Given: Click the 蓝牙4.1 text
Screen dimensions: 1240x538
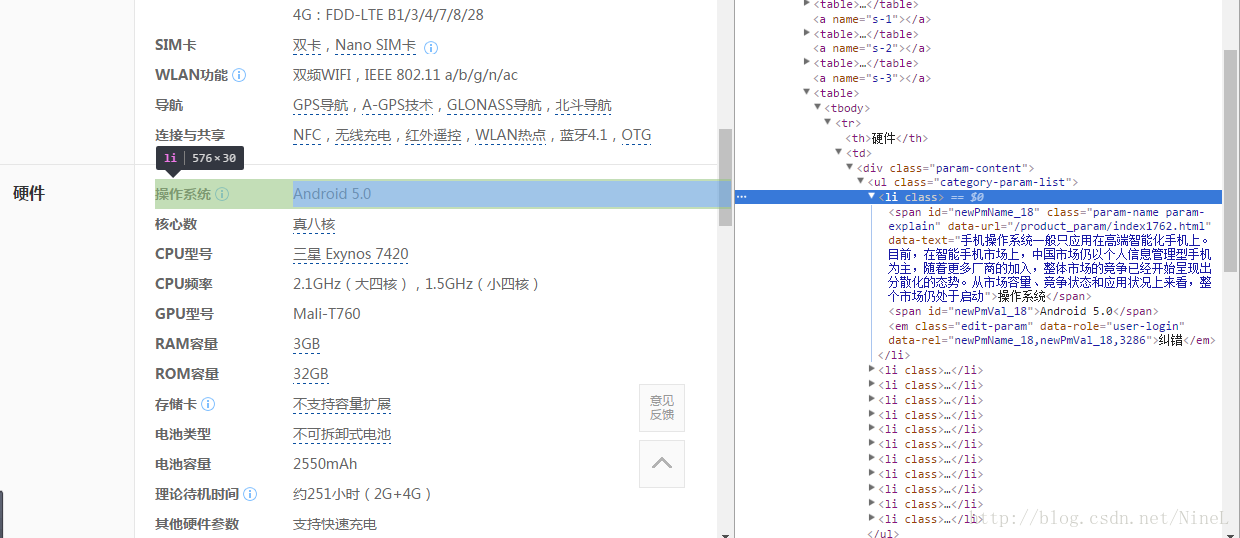Looking at the screenshot, I should click(583, 135).
